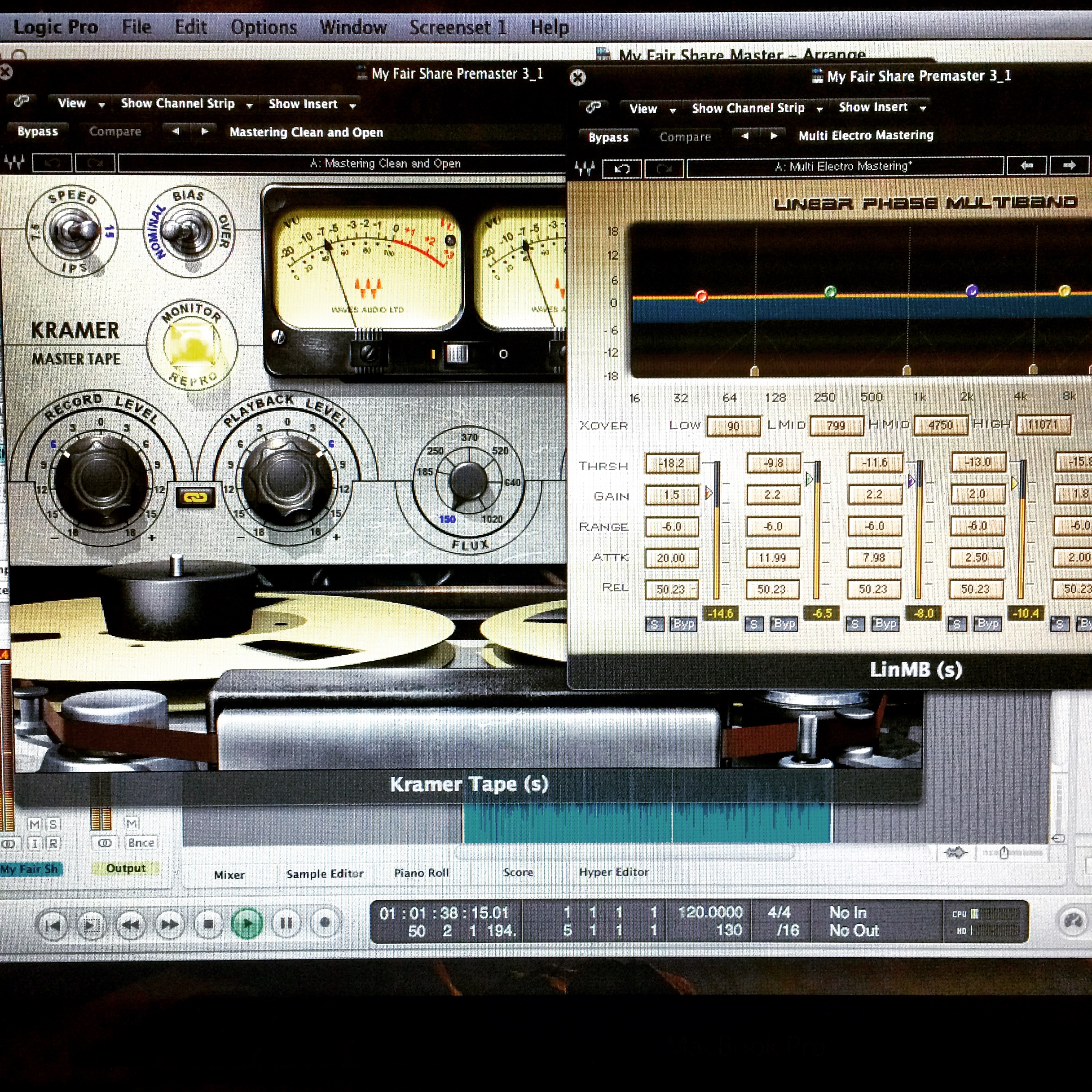
Task: Click the link icon in LinMB window
Action: tap(593, 106)
